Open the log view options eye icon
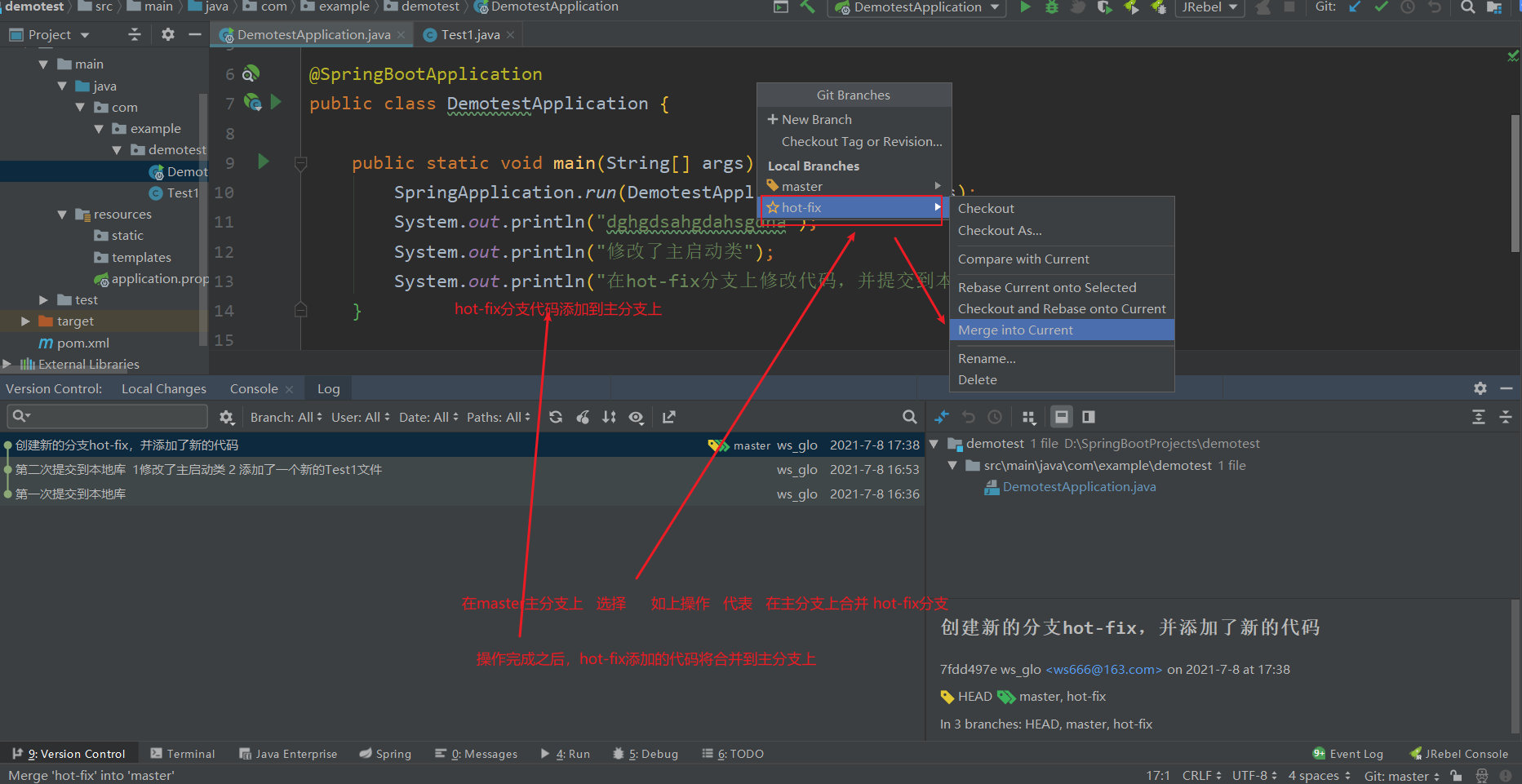This screenshot has width=1522, height=784. [637, 417]
